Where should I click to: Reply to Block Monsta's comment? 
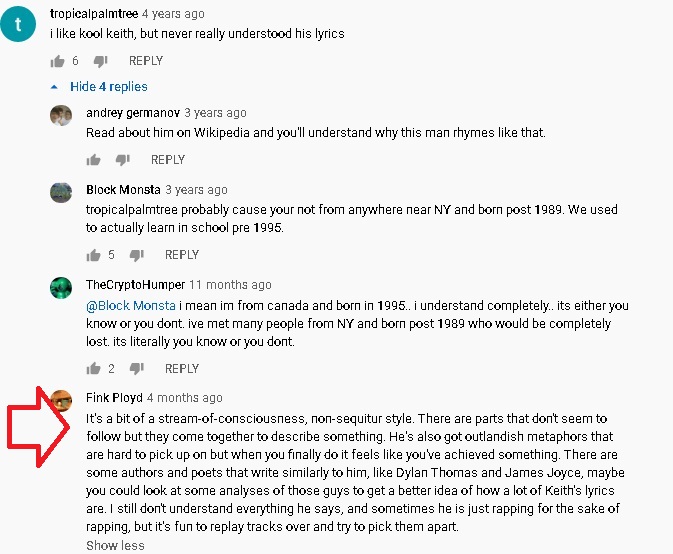(182, 255)
